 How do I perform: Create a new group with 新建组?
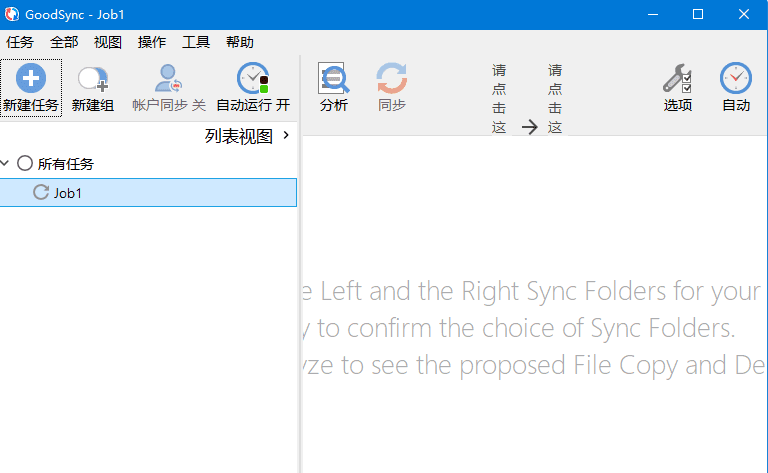pos(93,88)
